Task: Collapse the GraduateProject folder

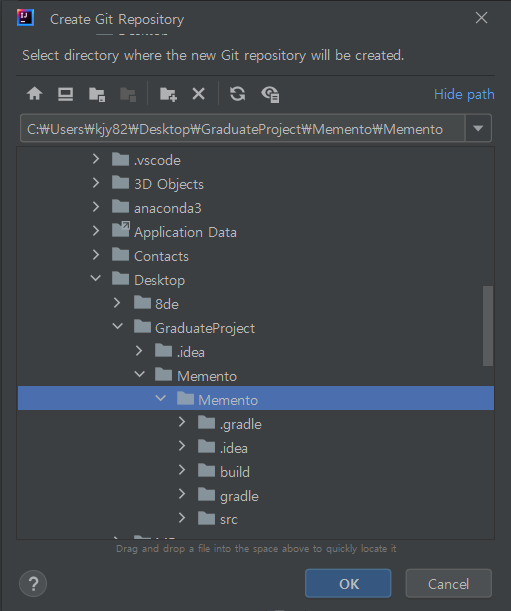Action: coord(117,326)
